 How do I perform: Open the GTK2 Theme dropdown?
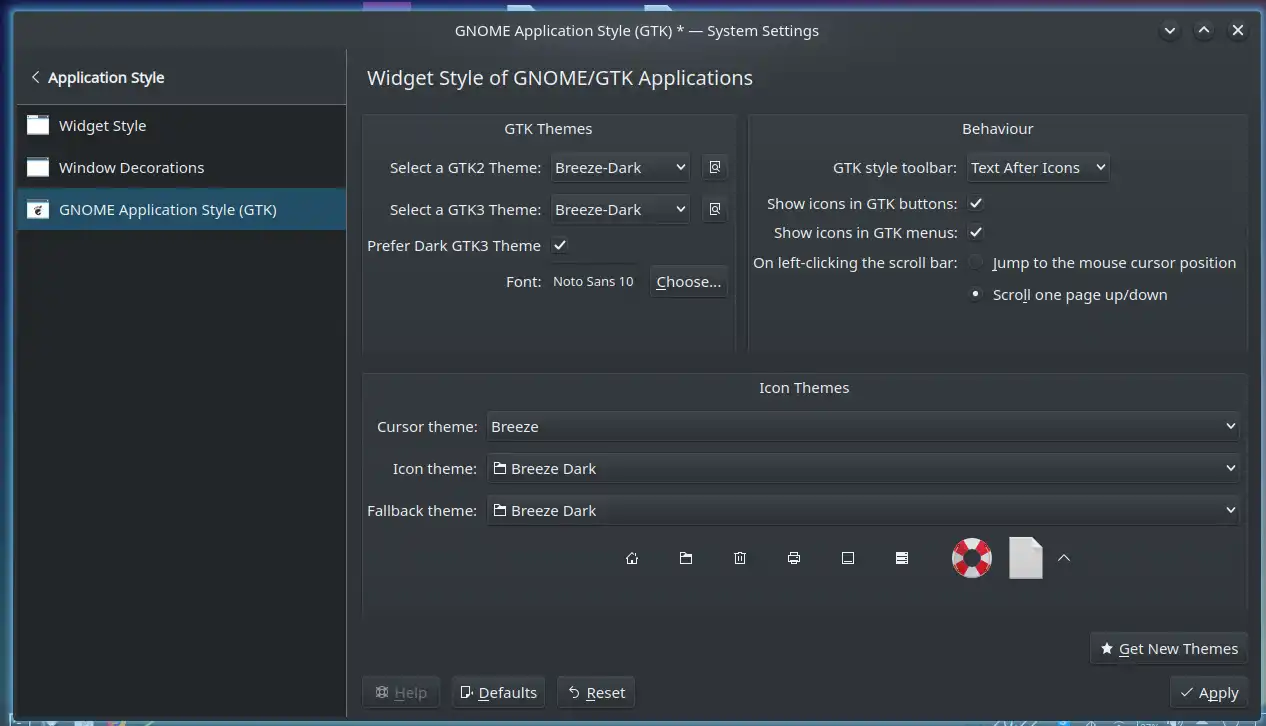(621, 168)
